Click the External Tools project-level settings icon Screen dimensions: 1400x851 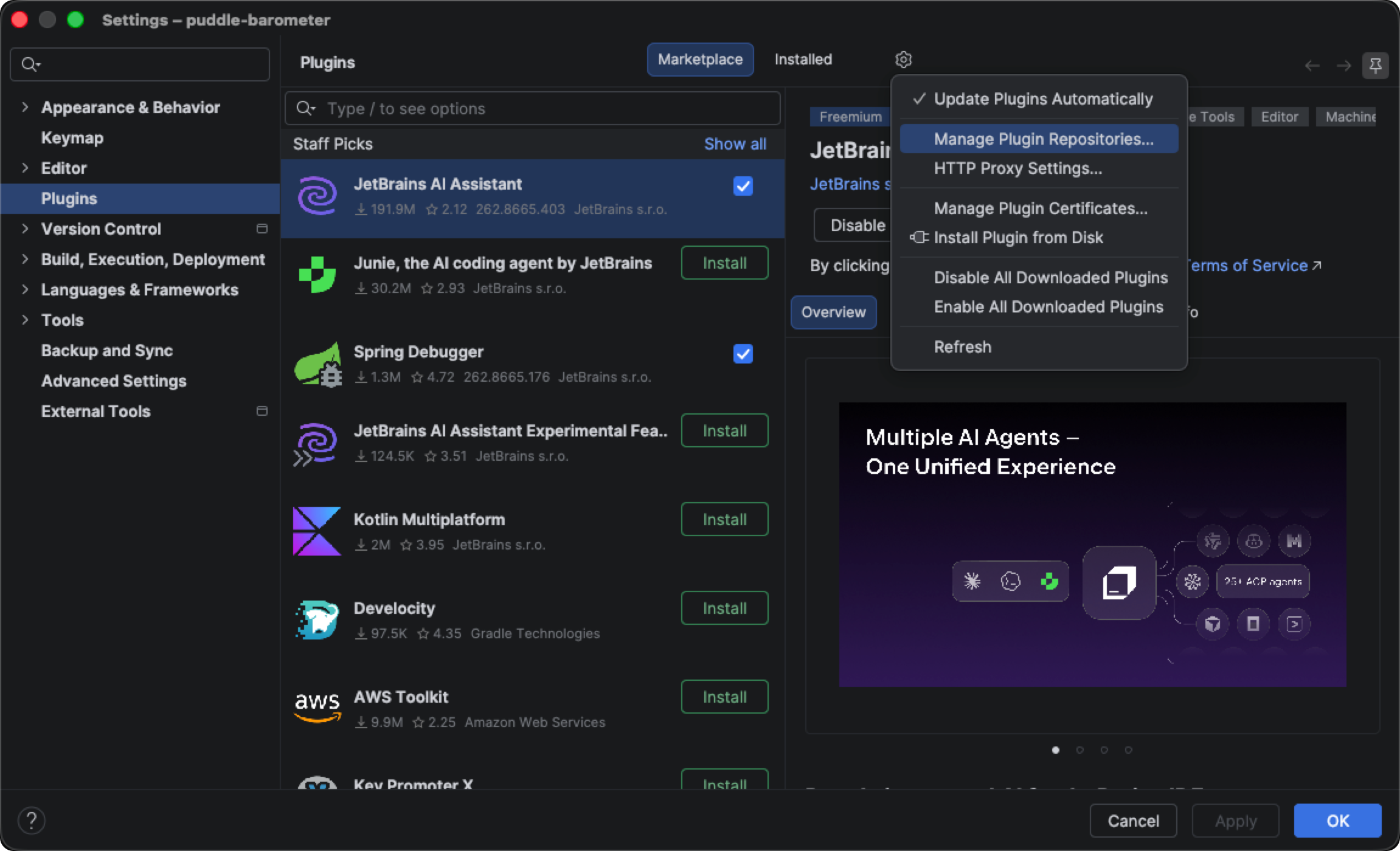coord(262,411)
